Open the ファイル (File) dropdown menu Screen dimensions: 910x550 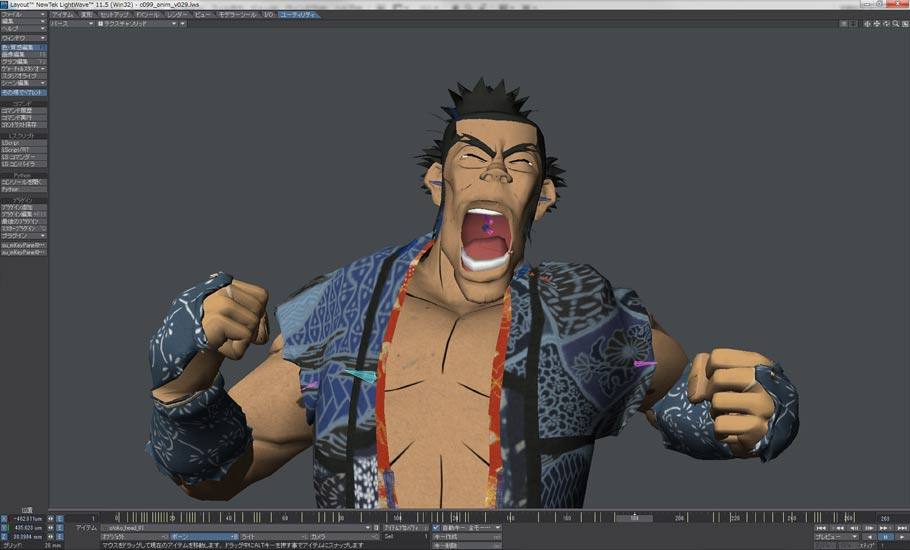pyautogui.click(x=23, y=15)
